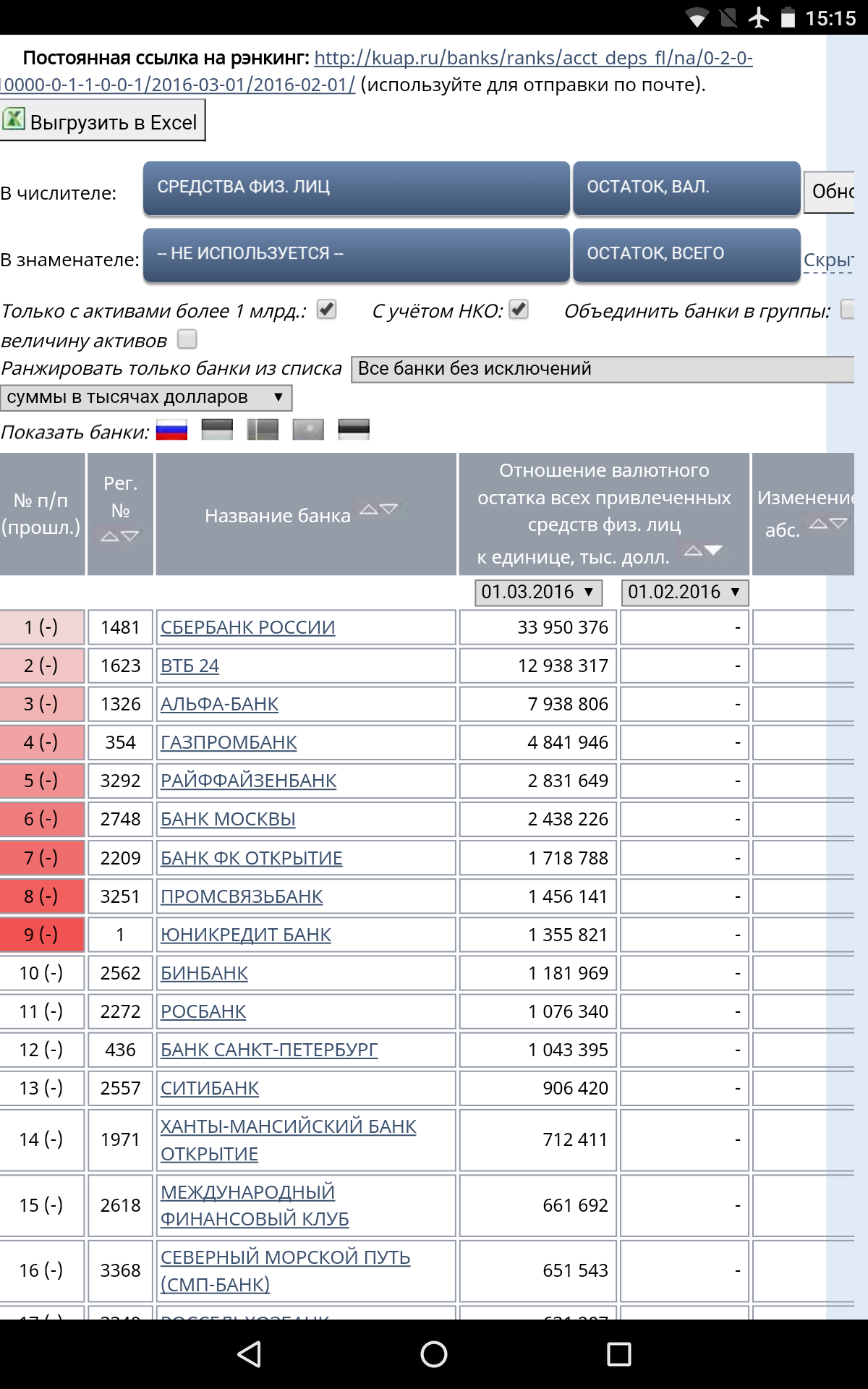
Task: Check the 'величину активов' checkbox
Action: point(187,339)
